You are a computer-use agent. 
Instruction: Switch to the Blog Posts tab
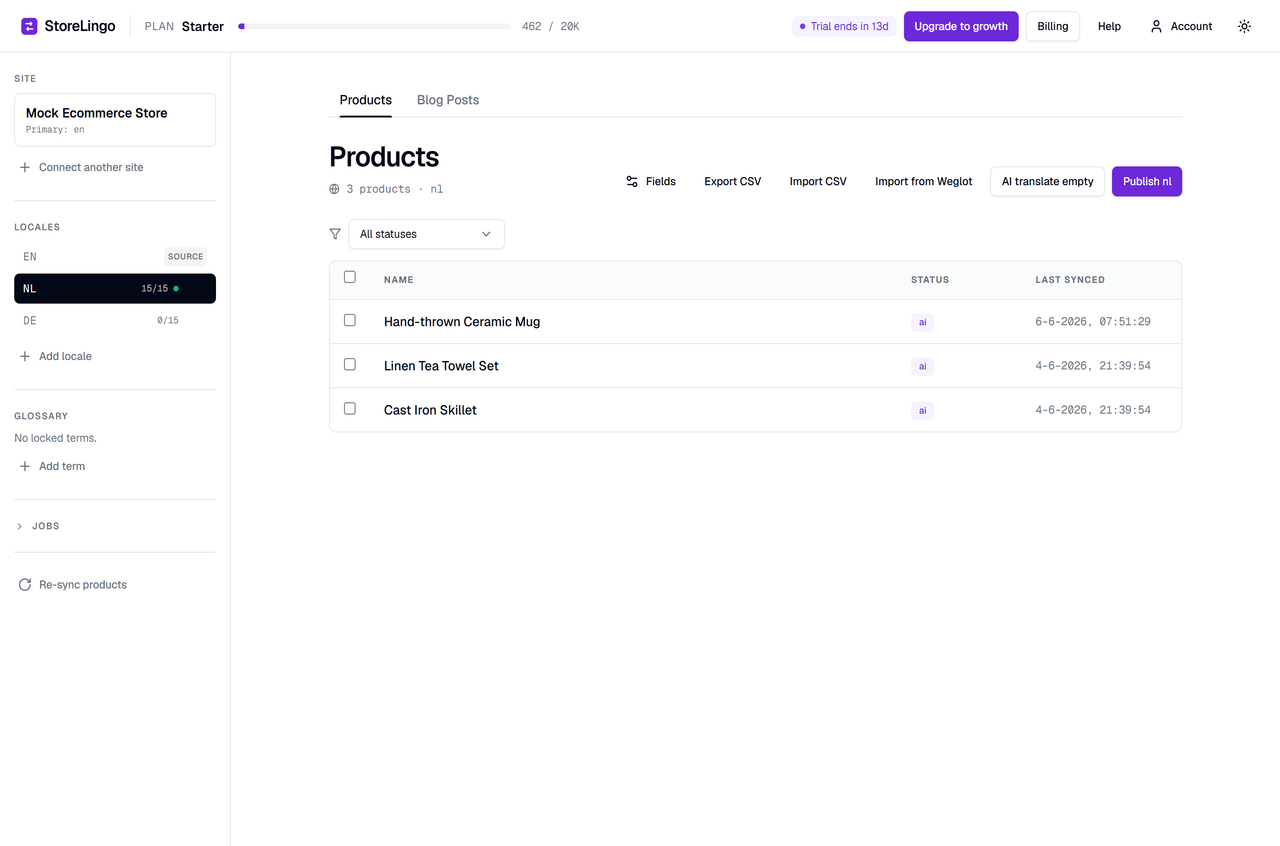(x=448, y=100)
